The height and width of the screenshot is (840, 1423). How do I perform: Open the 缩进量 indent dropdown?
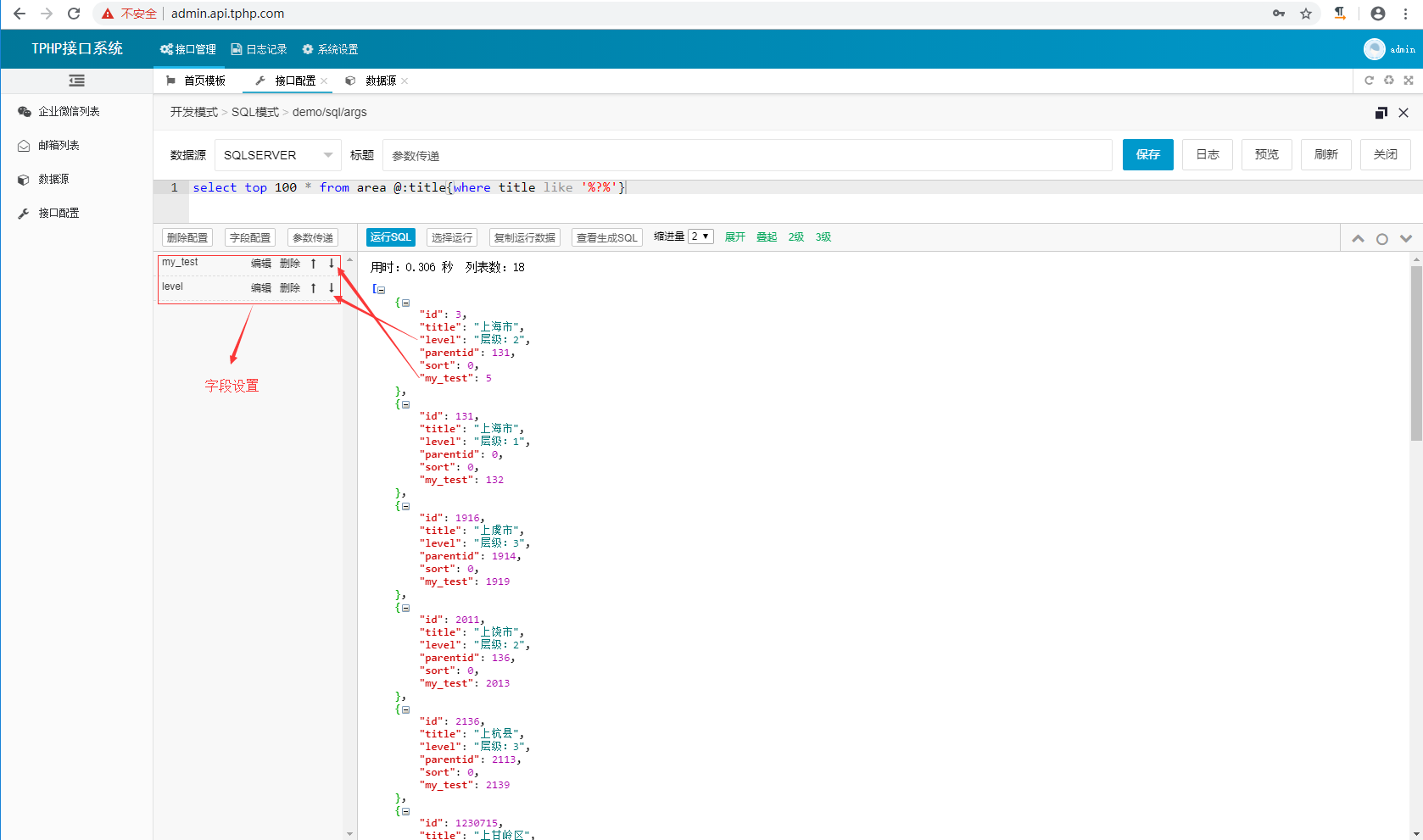click(700, 236)
